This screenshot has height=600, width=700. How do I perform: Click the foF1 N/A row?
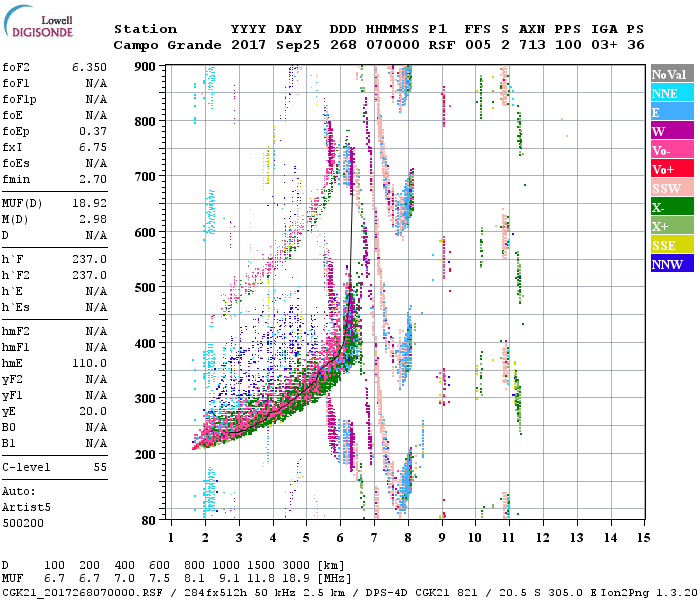(54, 83)
